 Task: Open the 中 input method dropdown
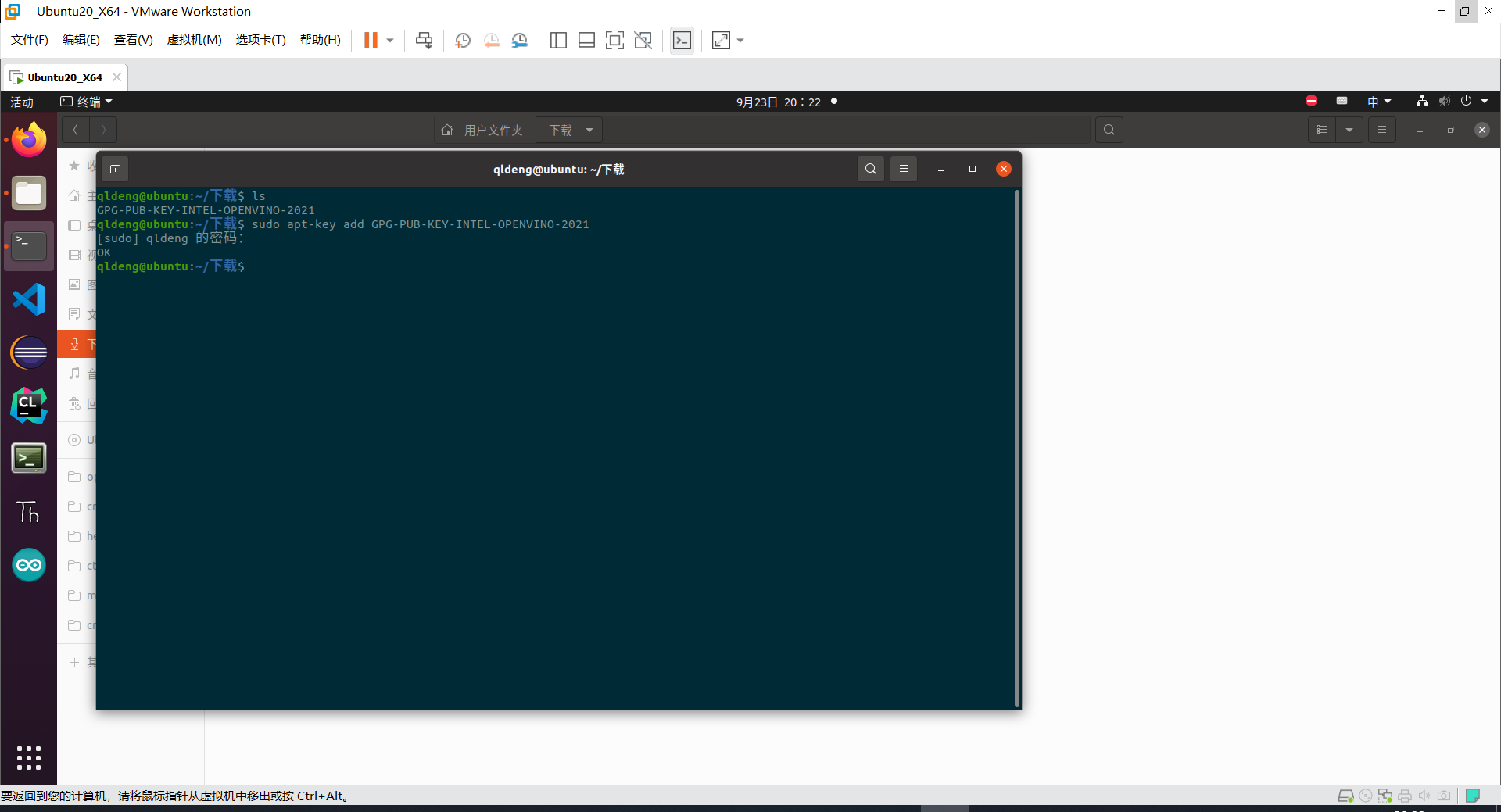click(1379, 102)
